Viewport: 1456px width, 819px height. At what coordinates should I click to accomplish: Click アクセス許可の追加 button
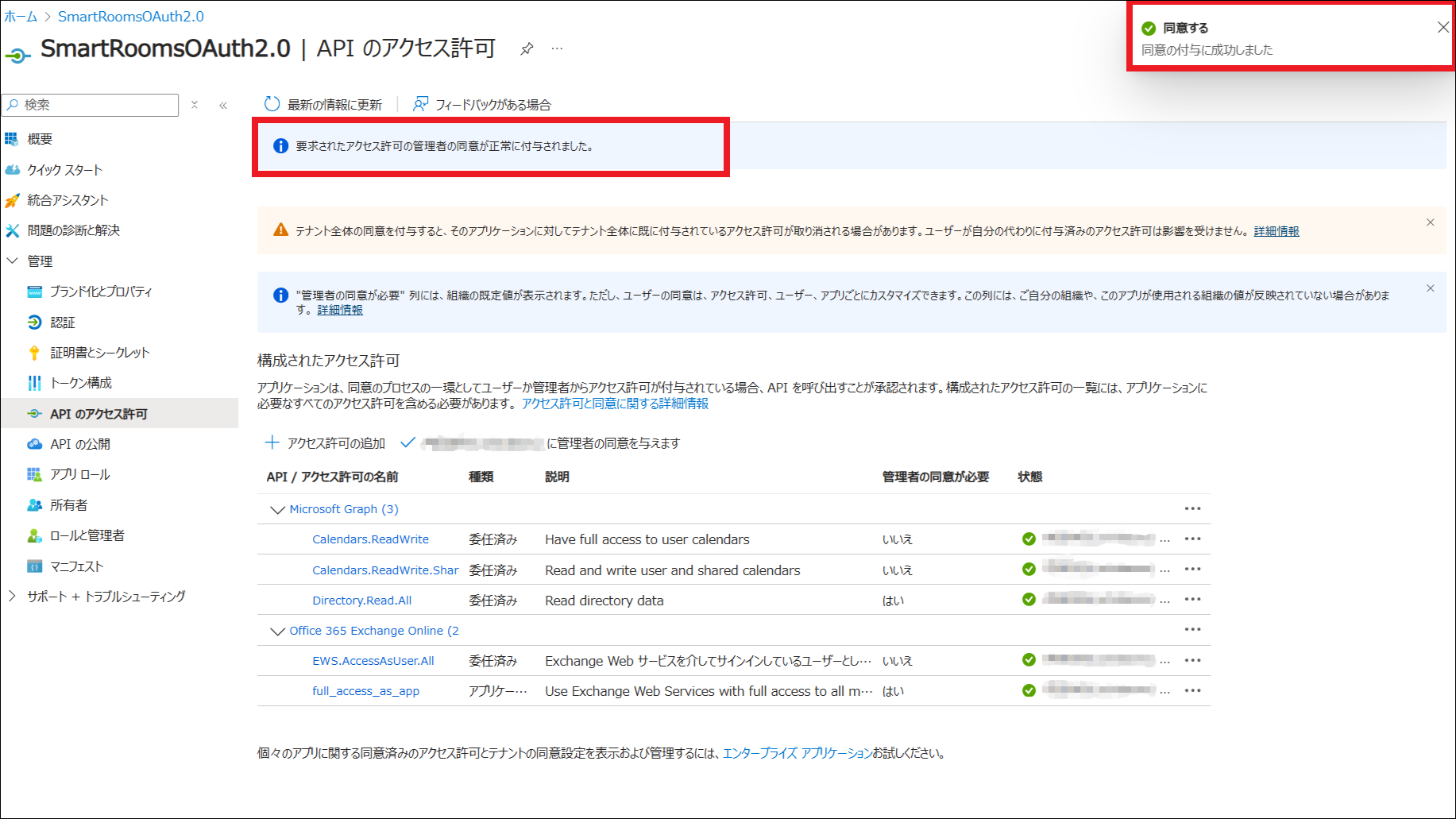pyautogui.click(x=326, y=443)
